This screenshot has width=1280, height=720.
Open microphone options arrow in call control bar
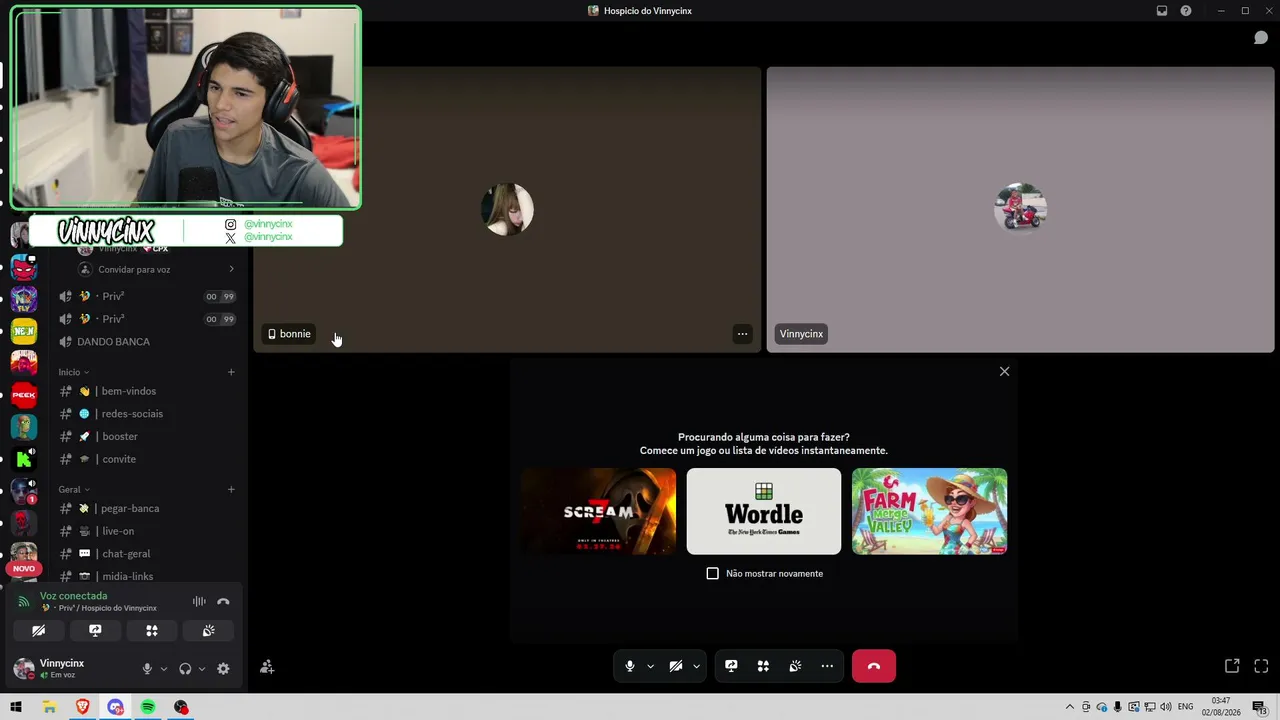click(651, 666)
